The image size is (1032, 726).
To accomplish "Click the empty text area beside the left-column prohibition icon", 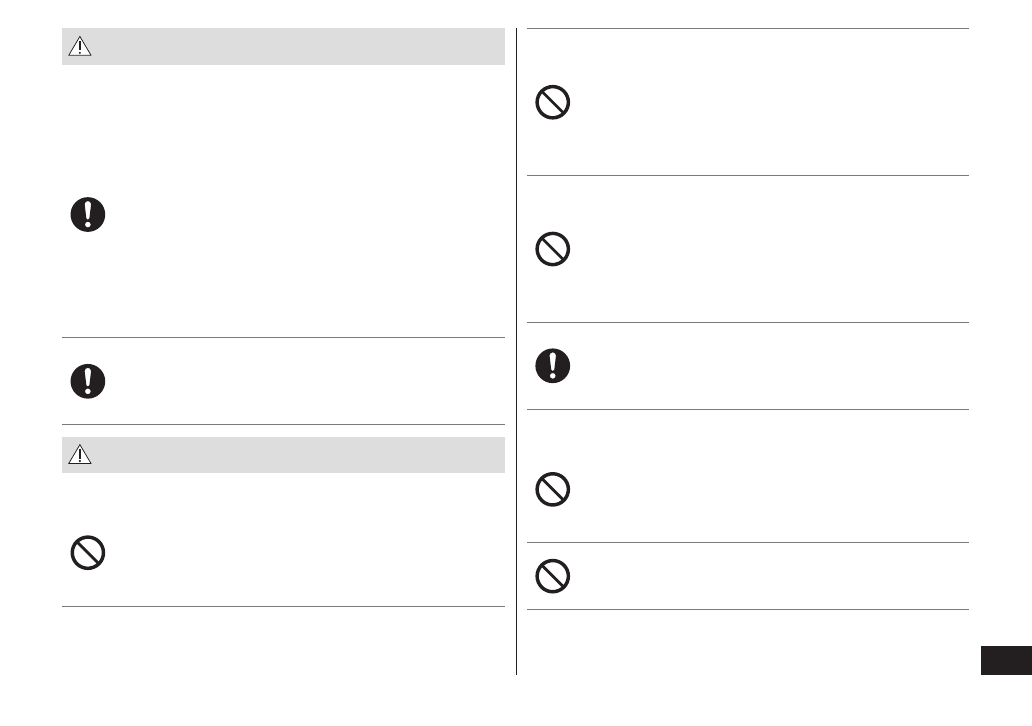I will tap(300, 553).
